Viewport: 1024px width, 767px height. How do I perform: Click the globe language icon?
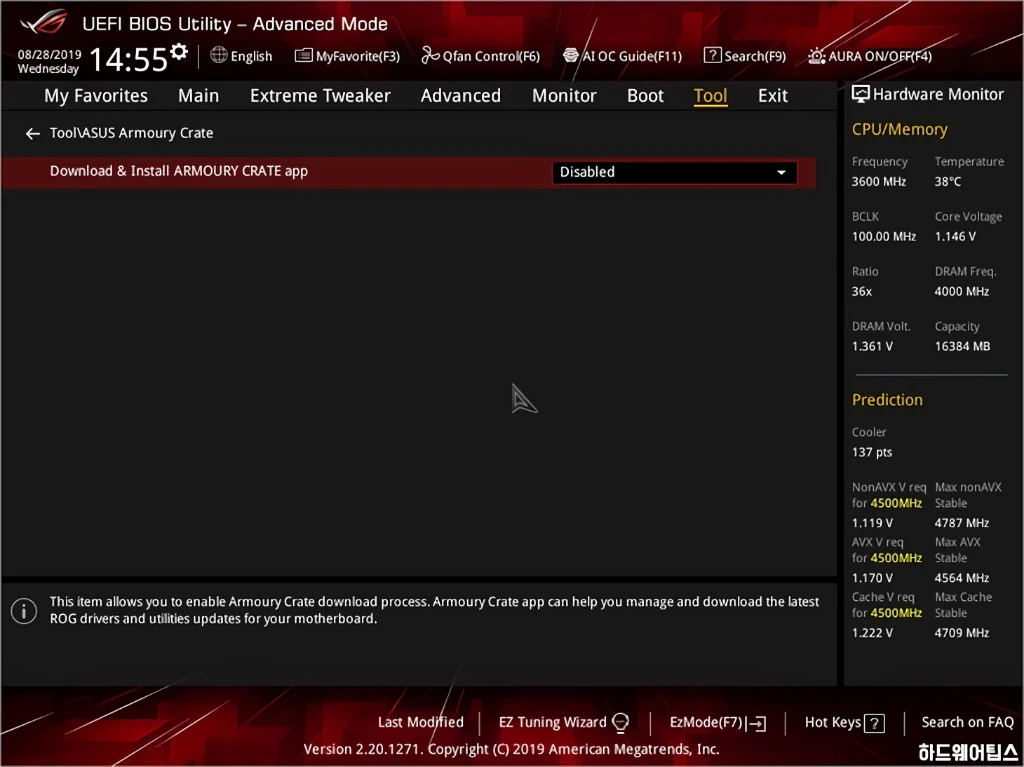point(219,55)
